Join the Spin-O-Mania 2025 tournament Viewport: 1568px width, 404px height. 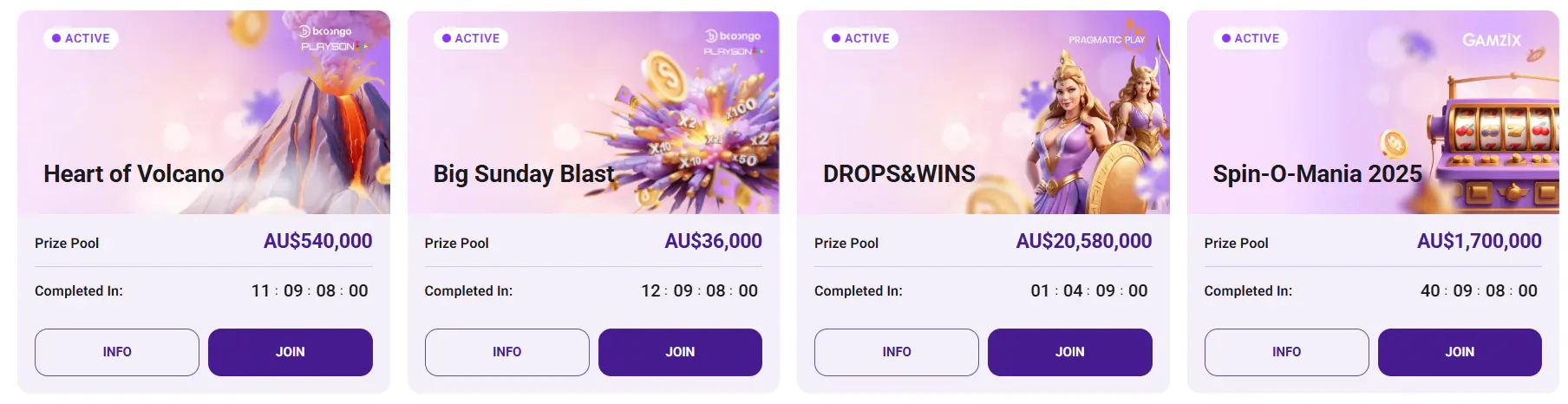[1460, 352]
